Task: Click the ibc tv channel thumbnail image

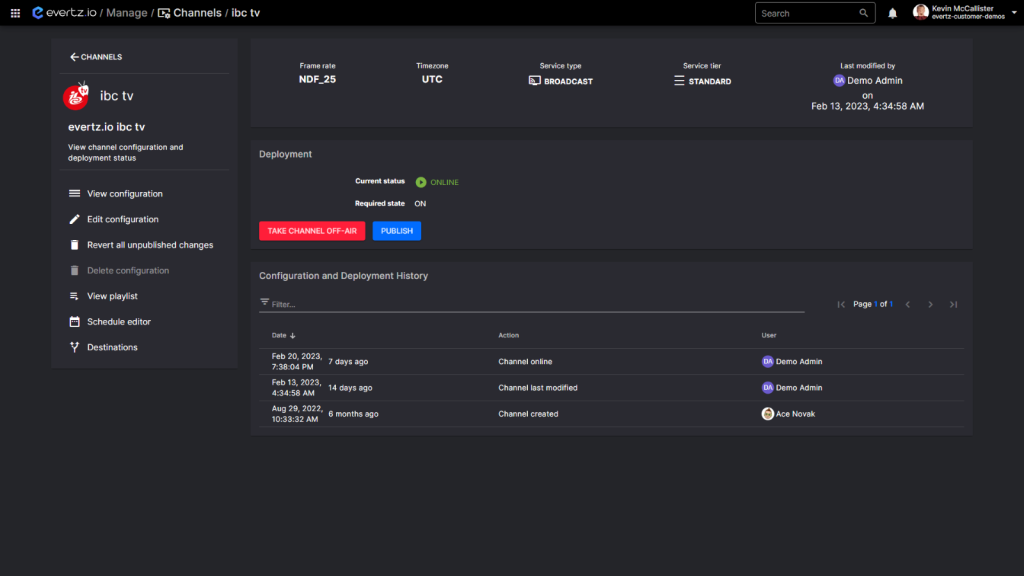Action: 75,96
